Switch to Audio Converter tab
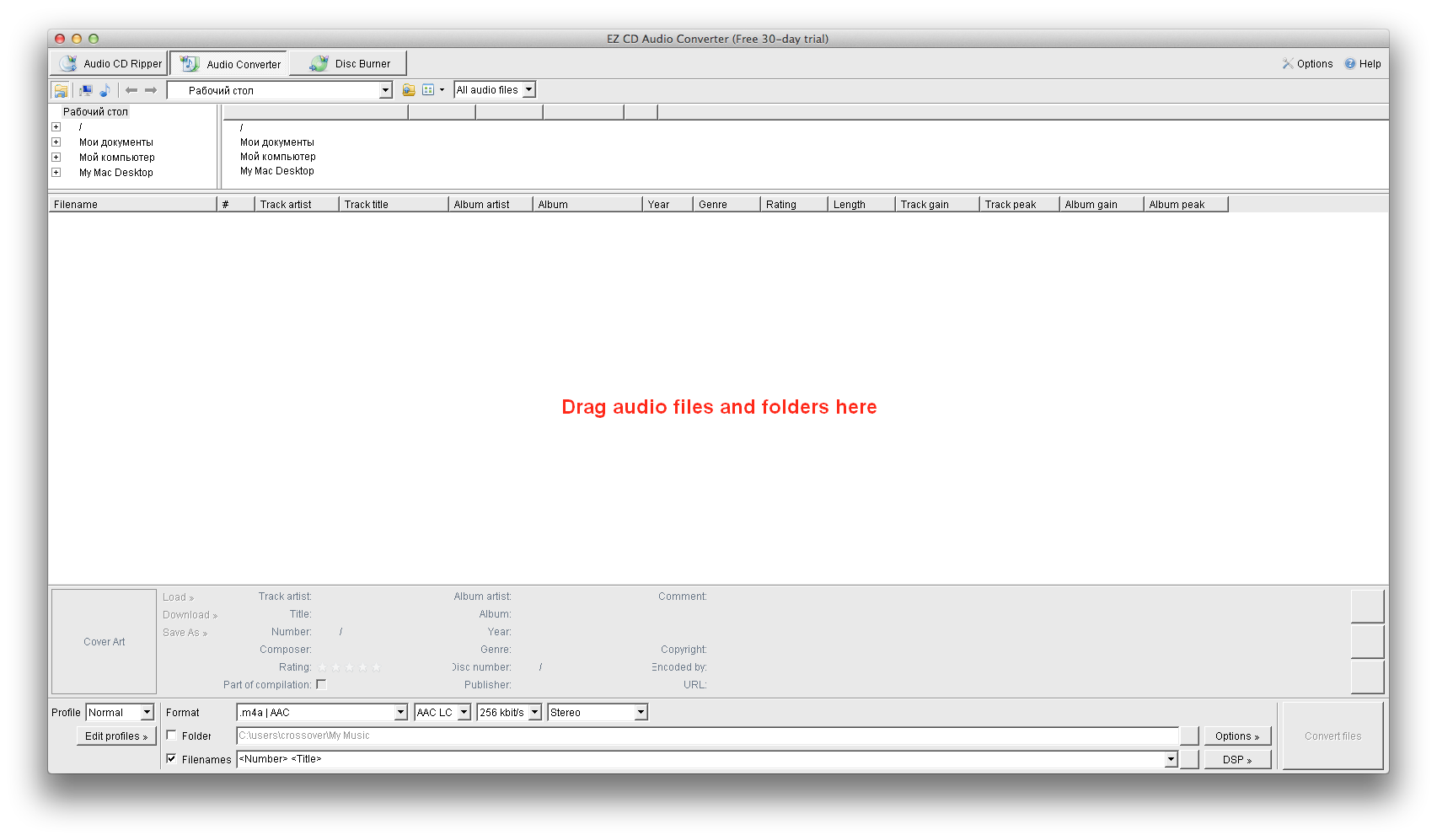1437x840 pixels. 229,63
